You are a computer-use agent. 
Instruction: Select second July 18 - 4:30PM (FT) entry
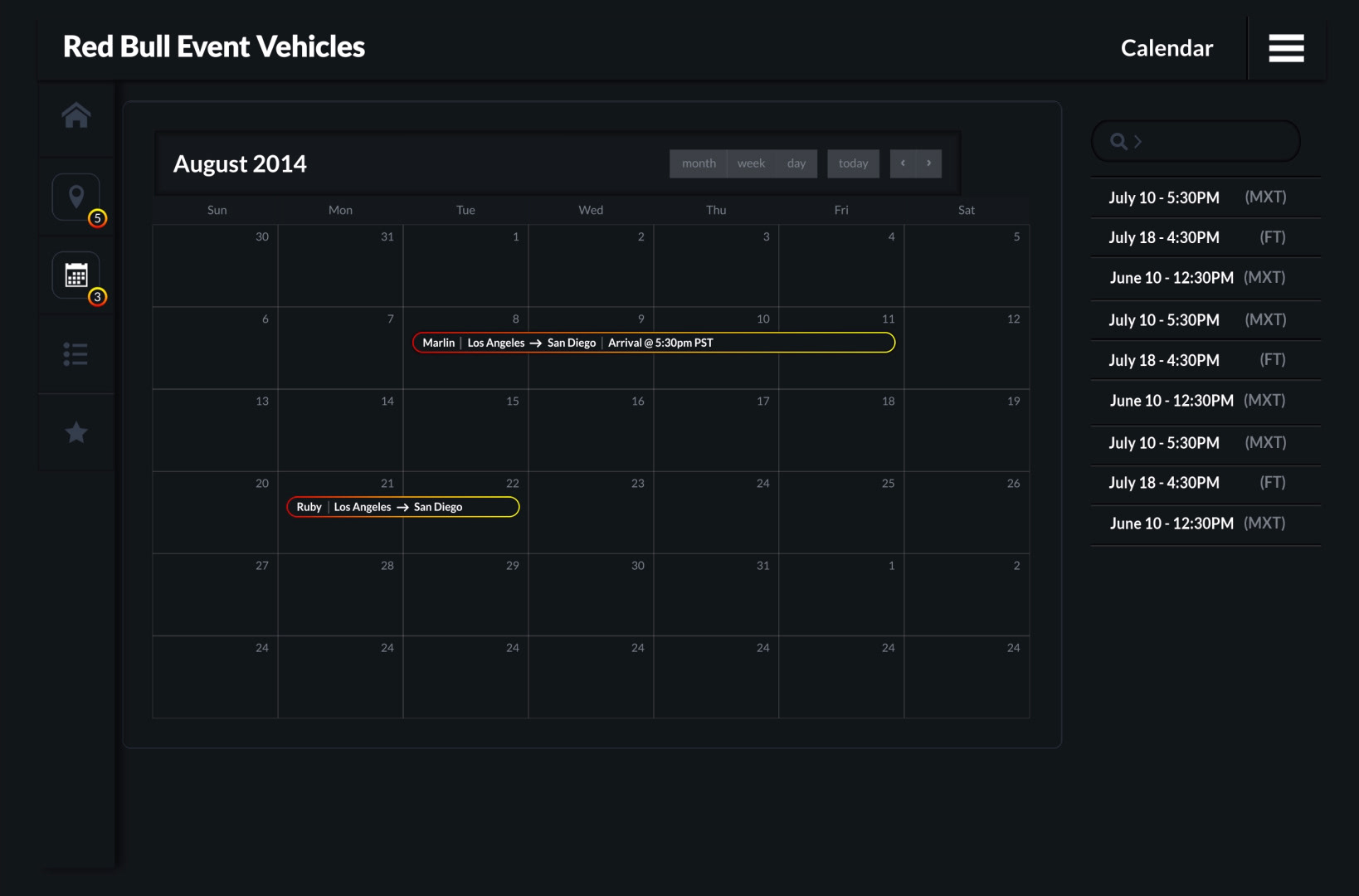click(x=1206, y=360)
